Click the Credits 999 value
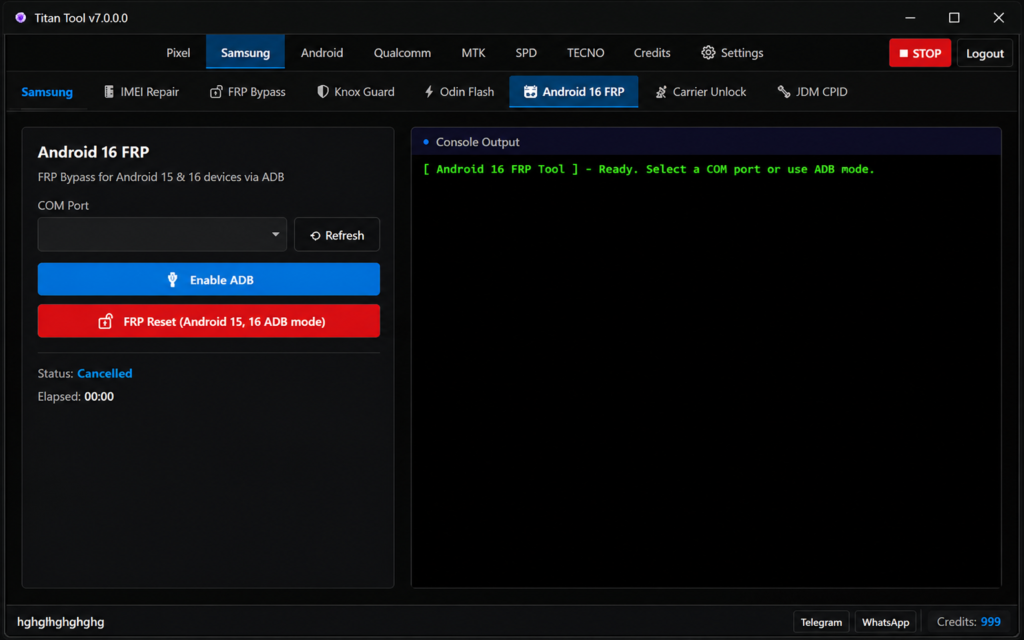The width and height of the screenshot is (1024, 640). 991,622
